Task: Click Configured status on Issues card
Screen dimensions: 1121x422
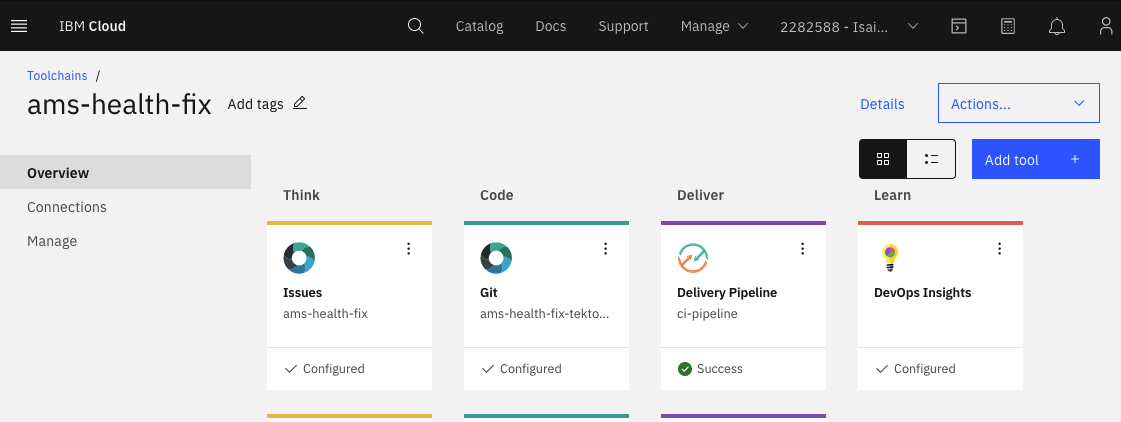Action: pyautogui.click(x=325, y=369)
